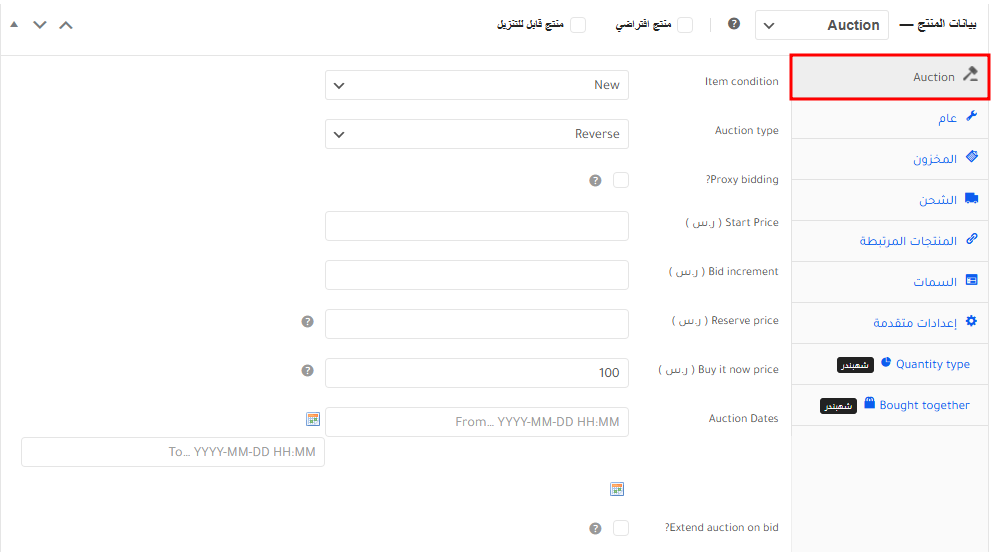Viewport: 993px width, 552px height.
Task: Open the الشحن shipping tab
Action: [x=937, y=200]
